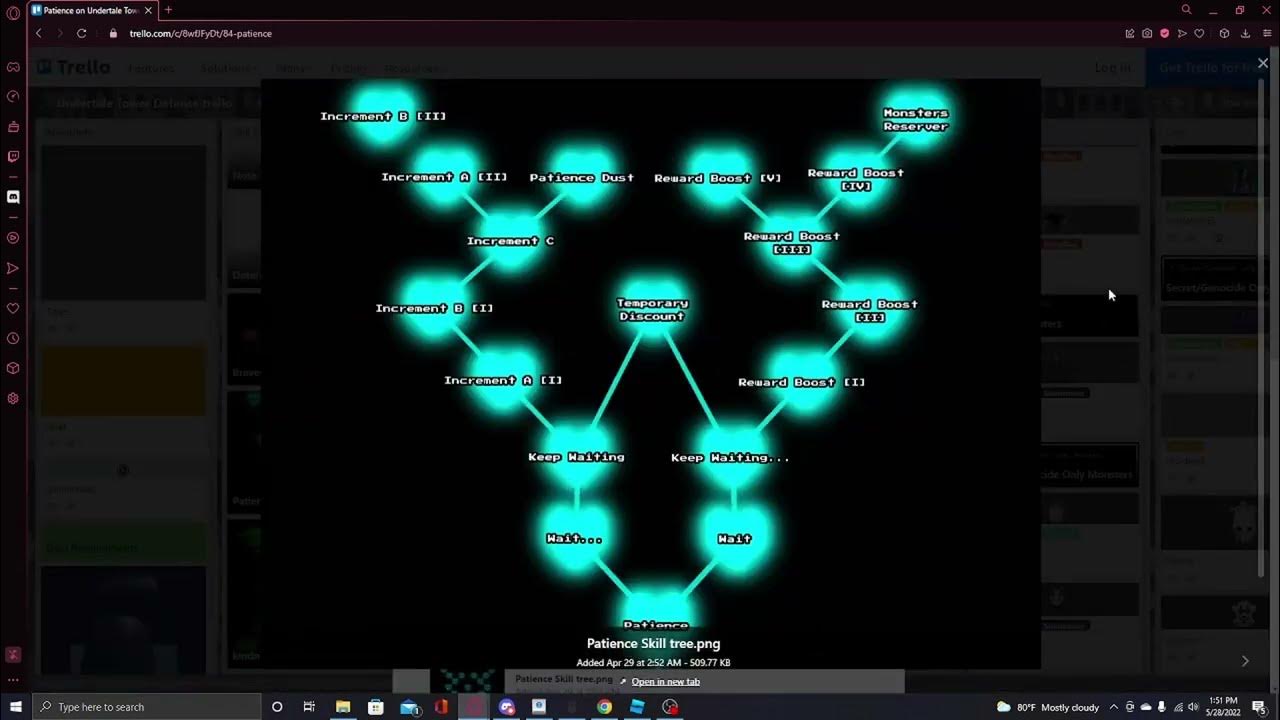Go back to the previous page
This screenshot has width=1280, height=720.
point(39,33)
